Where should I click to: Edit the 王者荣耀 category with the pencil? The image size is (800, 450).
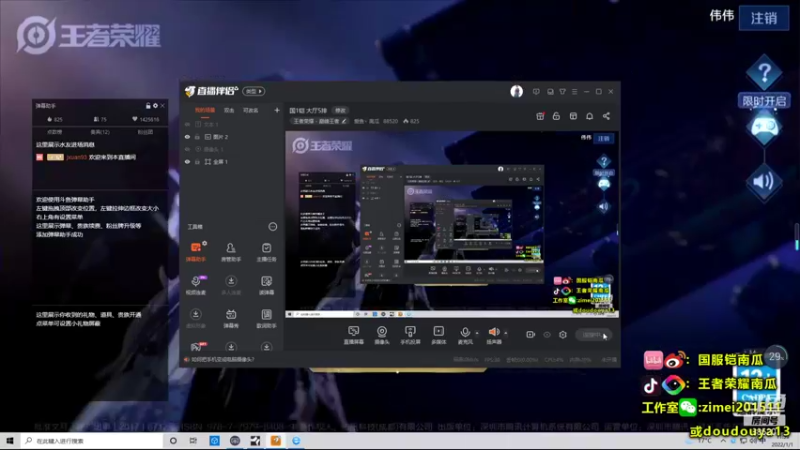(344, 121)
